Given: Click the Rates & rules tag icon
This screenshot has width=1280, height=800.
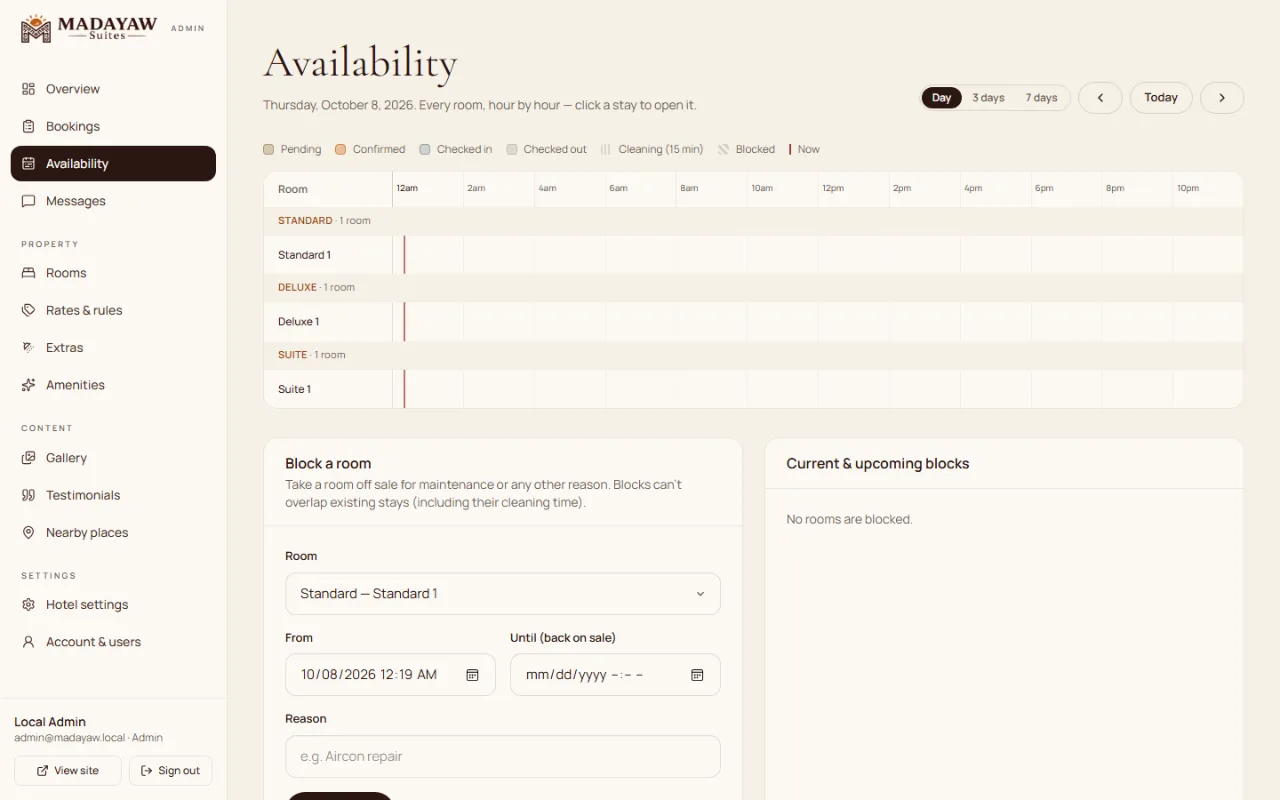Looking at the screenshot, I should click(x=29, y=310).
